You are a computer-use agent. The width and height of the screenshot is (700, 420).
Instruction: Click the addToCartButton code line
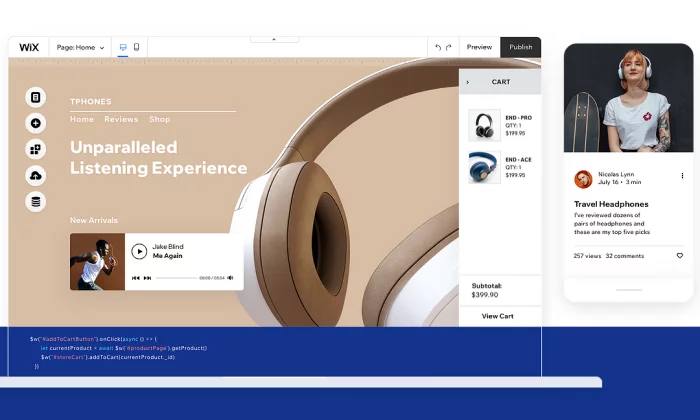coord(93,339)
